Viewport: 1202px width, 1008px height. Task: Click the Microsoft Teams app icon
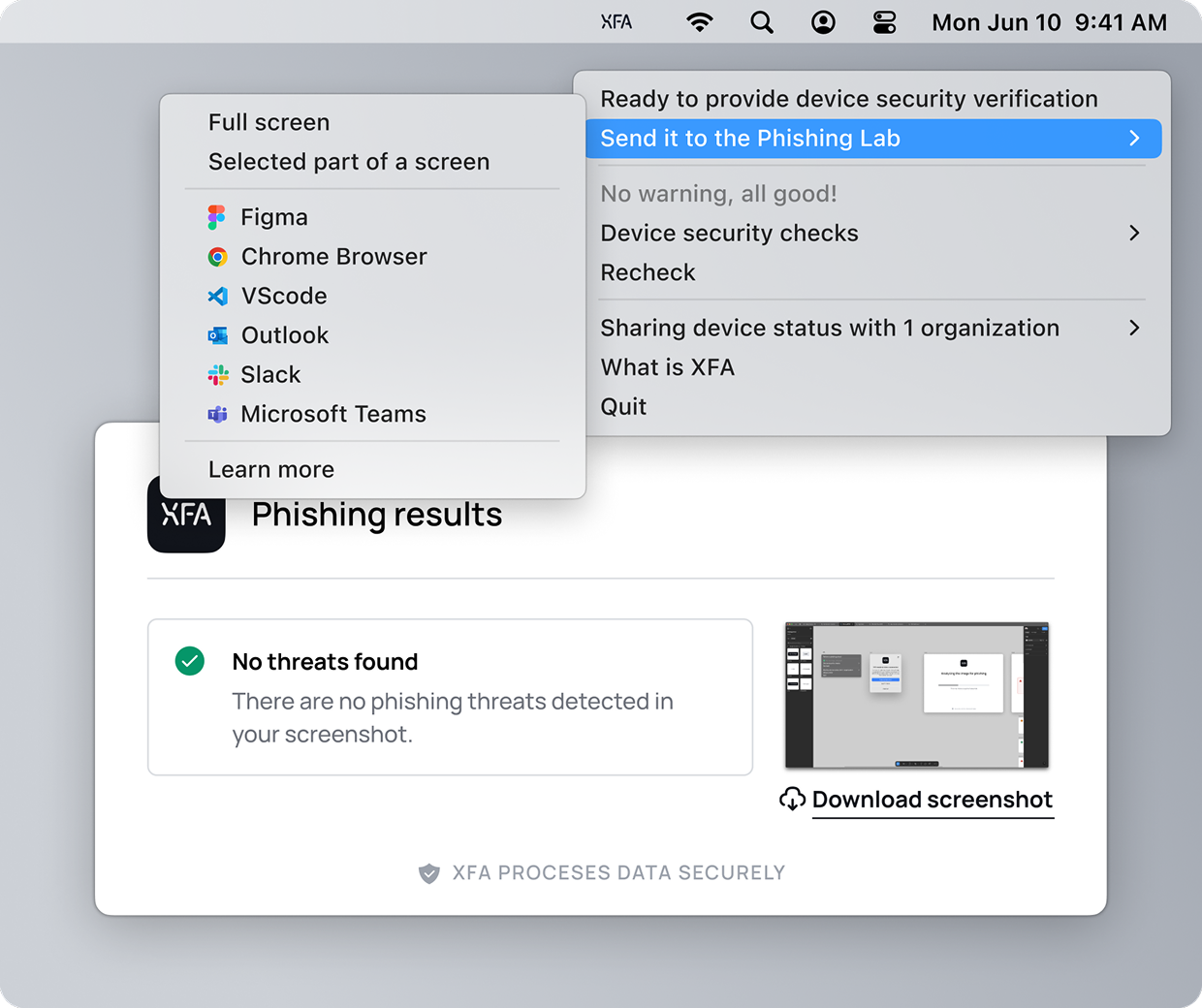(217, 414)
